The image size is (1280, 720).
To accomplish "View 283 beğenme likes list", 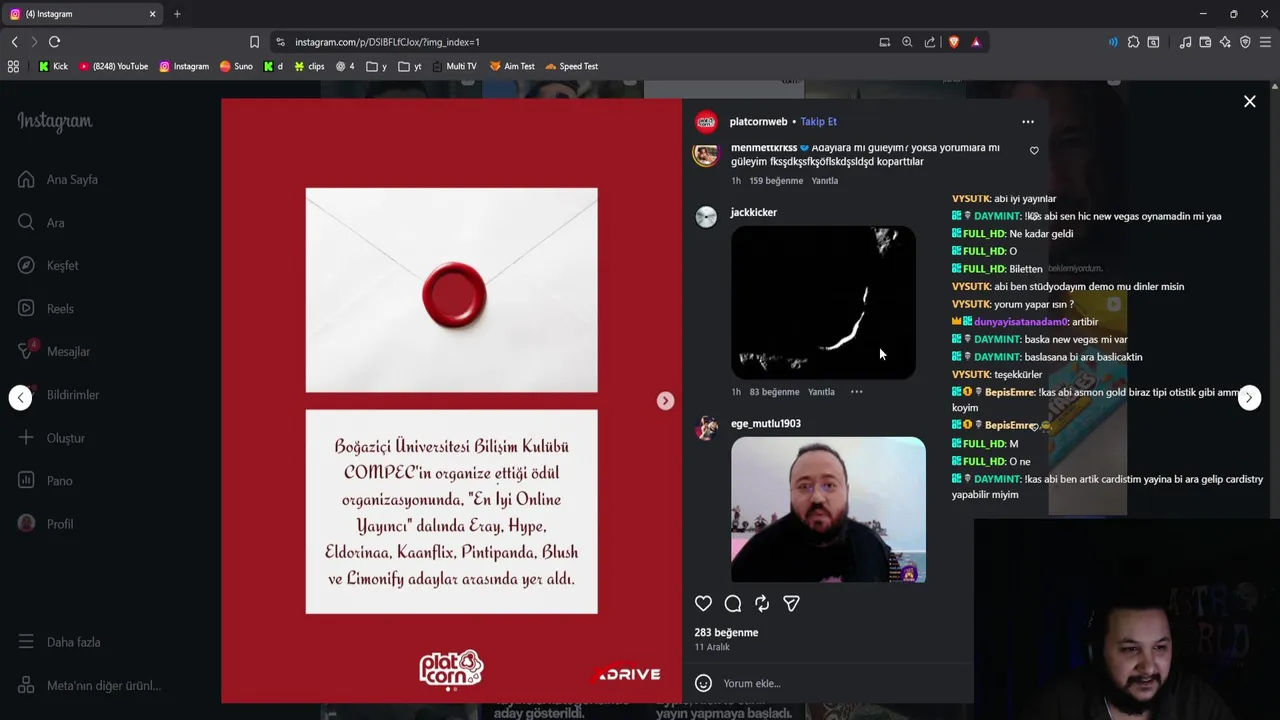I will pyautogui.click(x=727, y=633).
